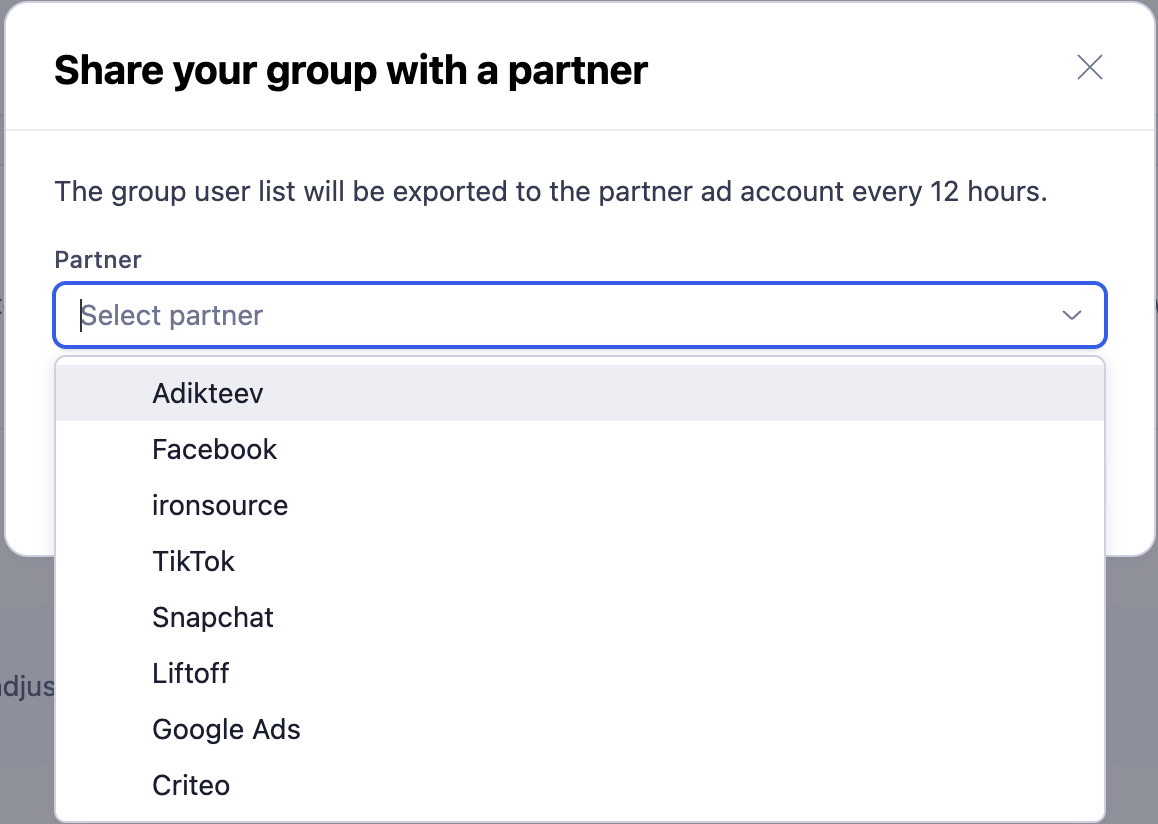
Task: Select Liftoff as the partner
Action: tap(191, 673)
